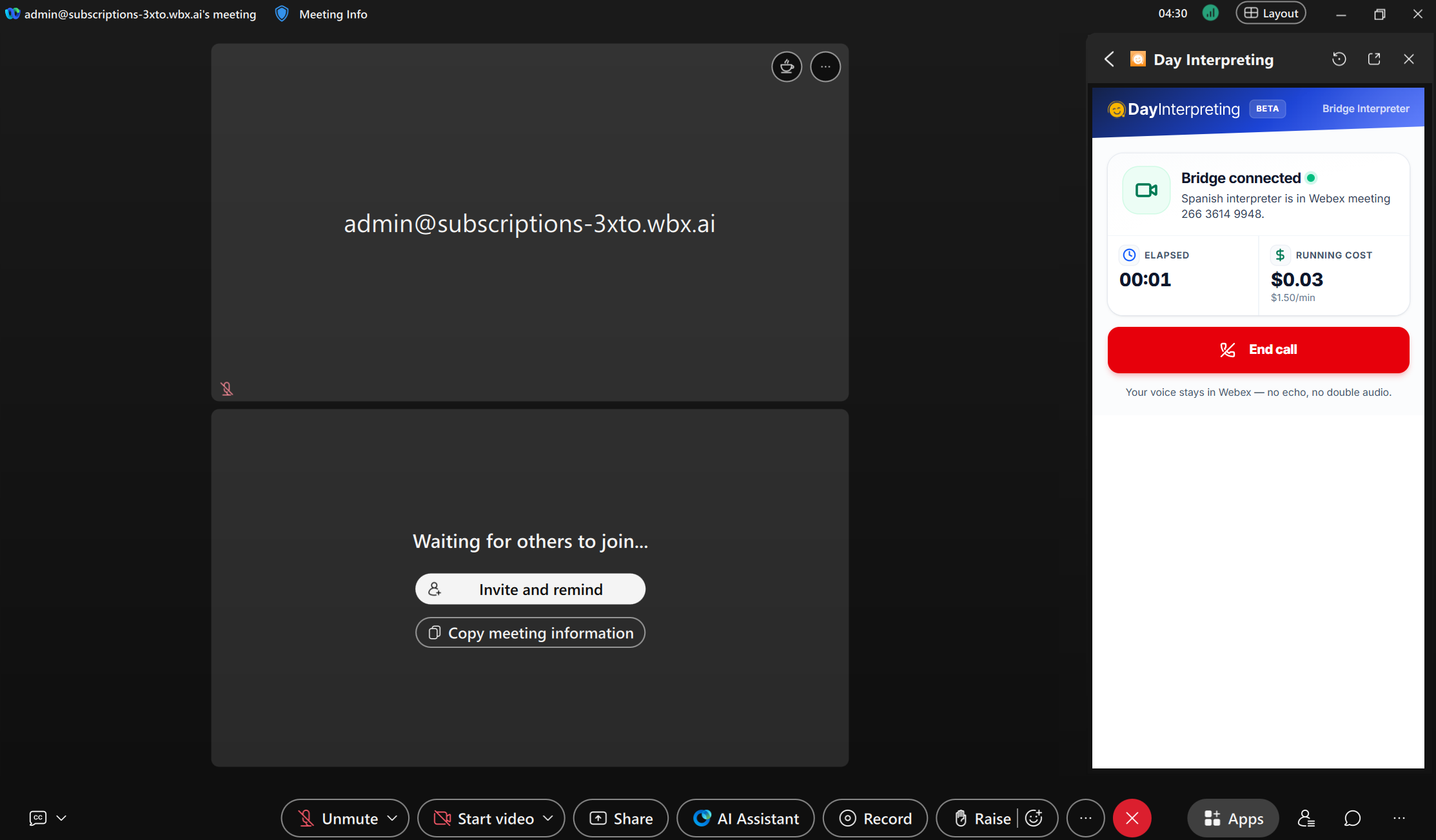Raise your hand

click(x=983, y=819)
